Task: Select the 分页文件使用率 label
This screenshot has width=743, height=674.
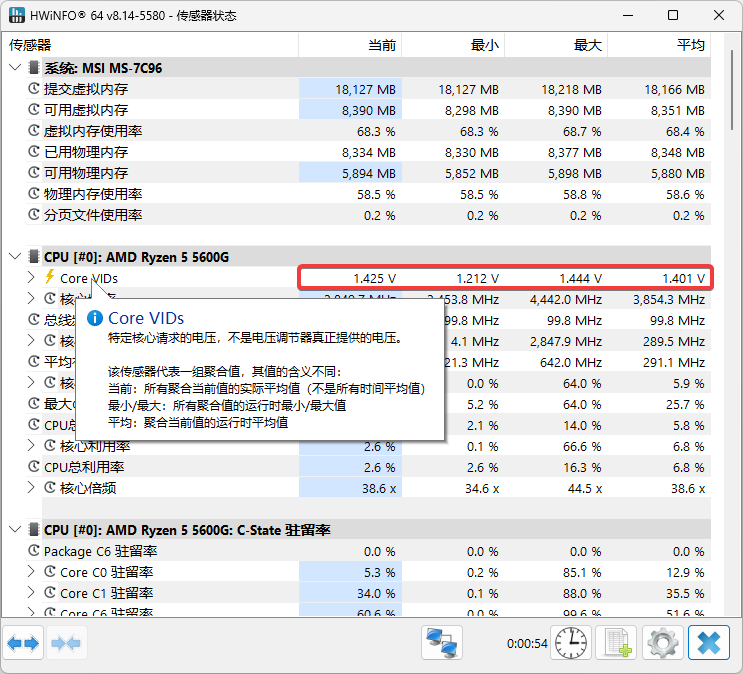Action: (x=93, y=215)
